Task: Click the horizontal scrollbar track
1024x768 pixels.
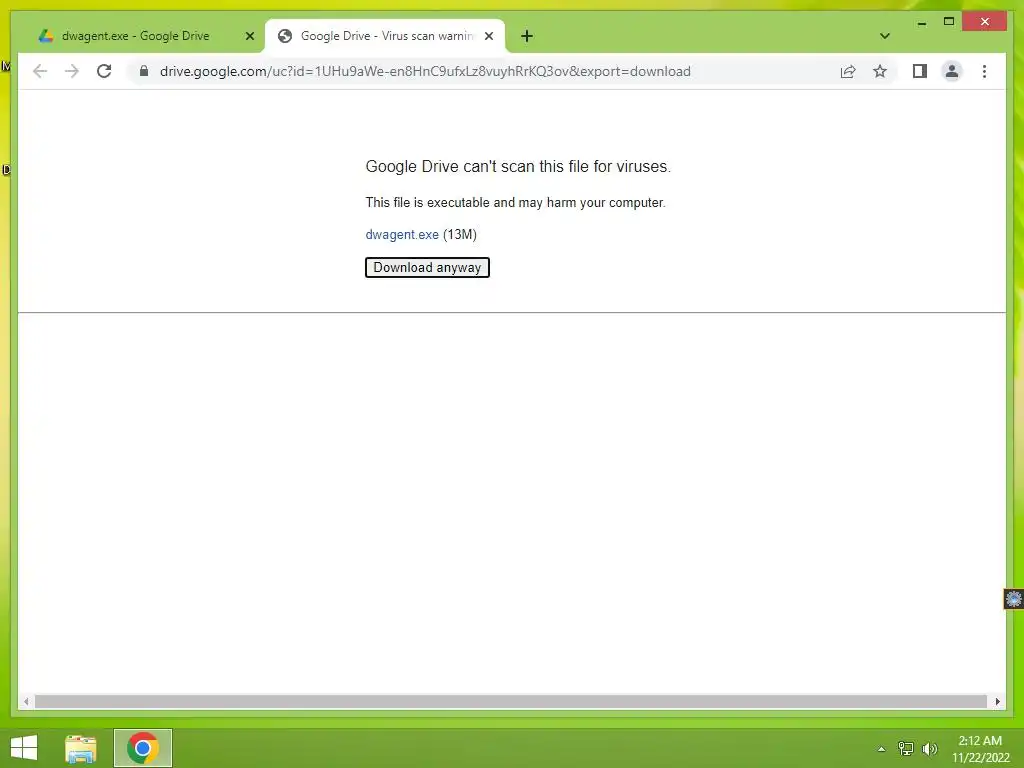Action: [x=511, y=701]
